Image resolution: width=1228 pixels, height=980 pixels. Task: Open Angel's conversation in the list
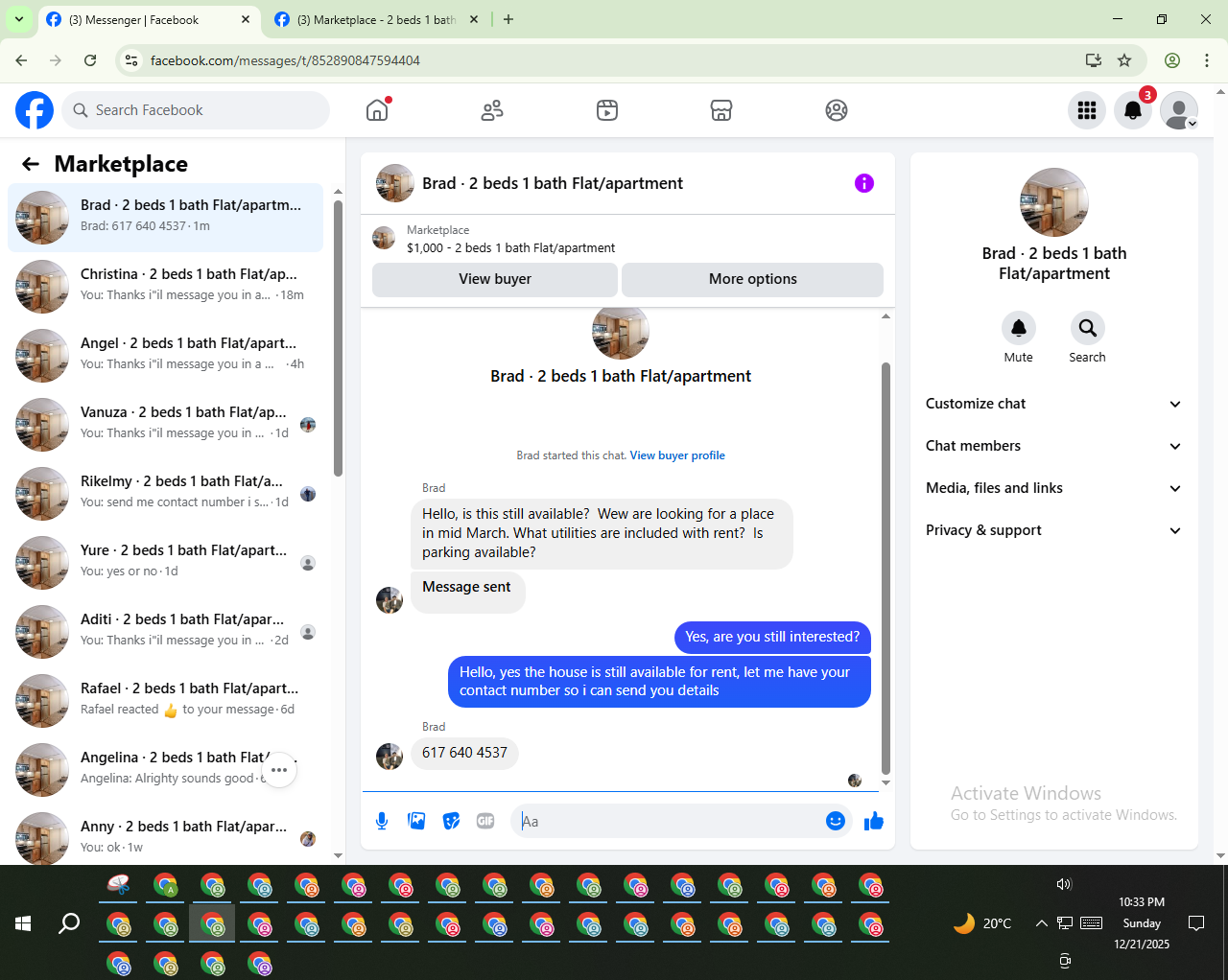click(166, 356)
